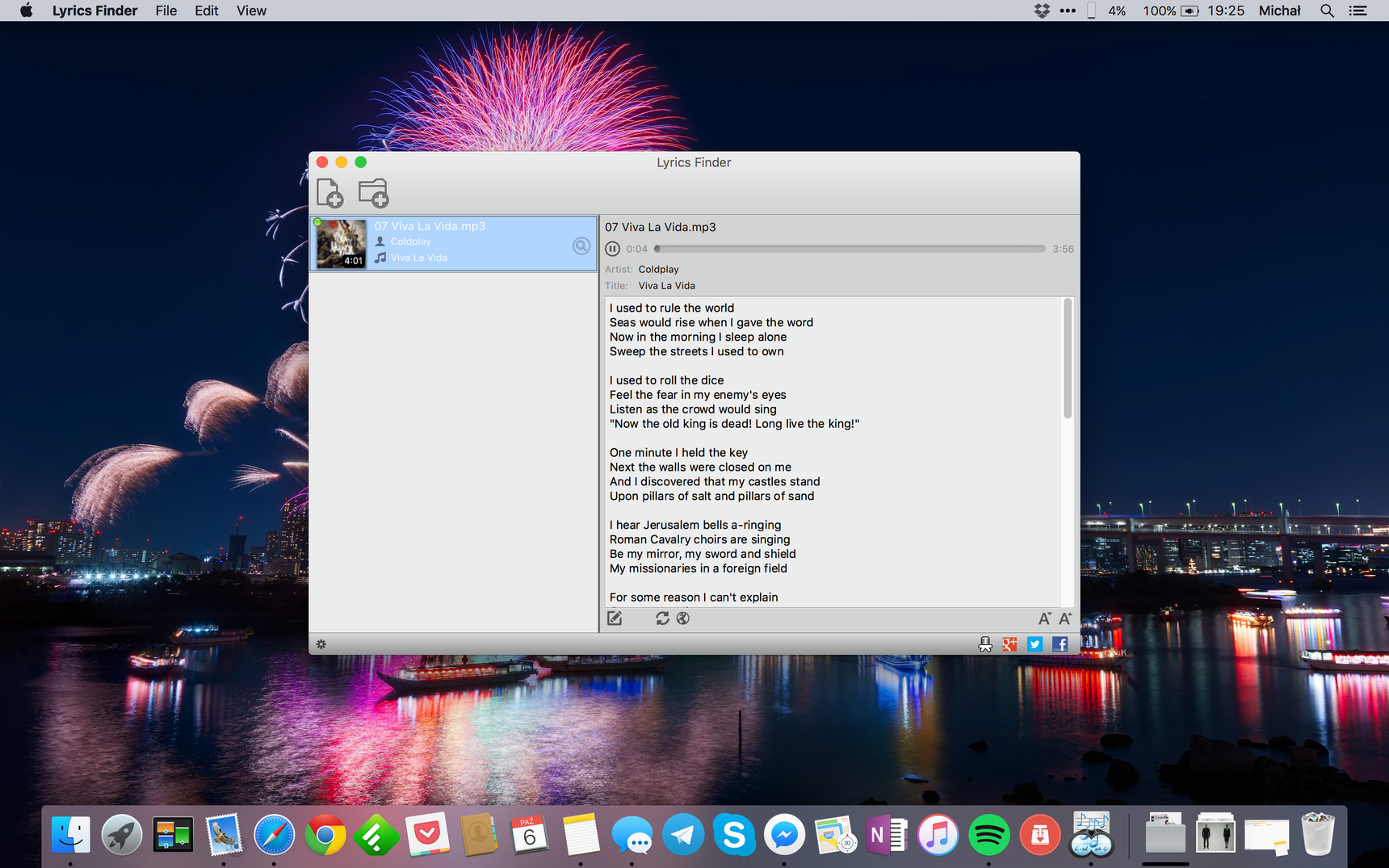Select the '07 Viva La Vida.mp3' list entry
Image resolution: width=1389 pixels, height=868 pixels.
[x=454, y=243]
